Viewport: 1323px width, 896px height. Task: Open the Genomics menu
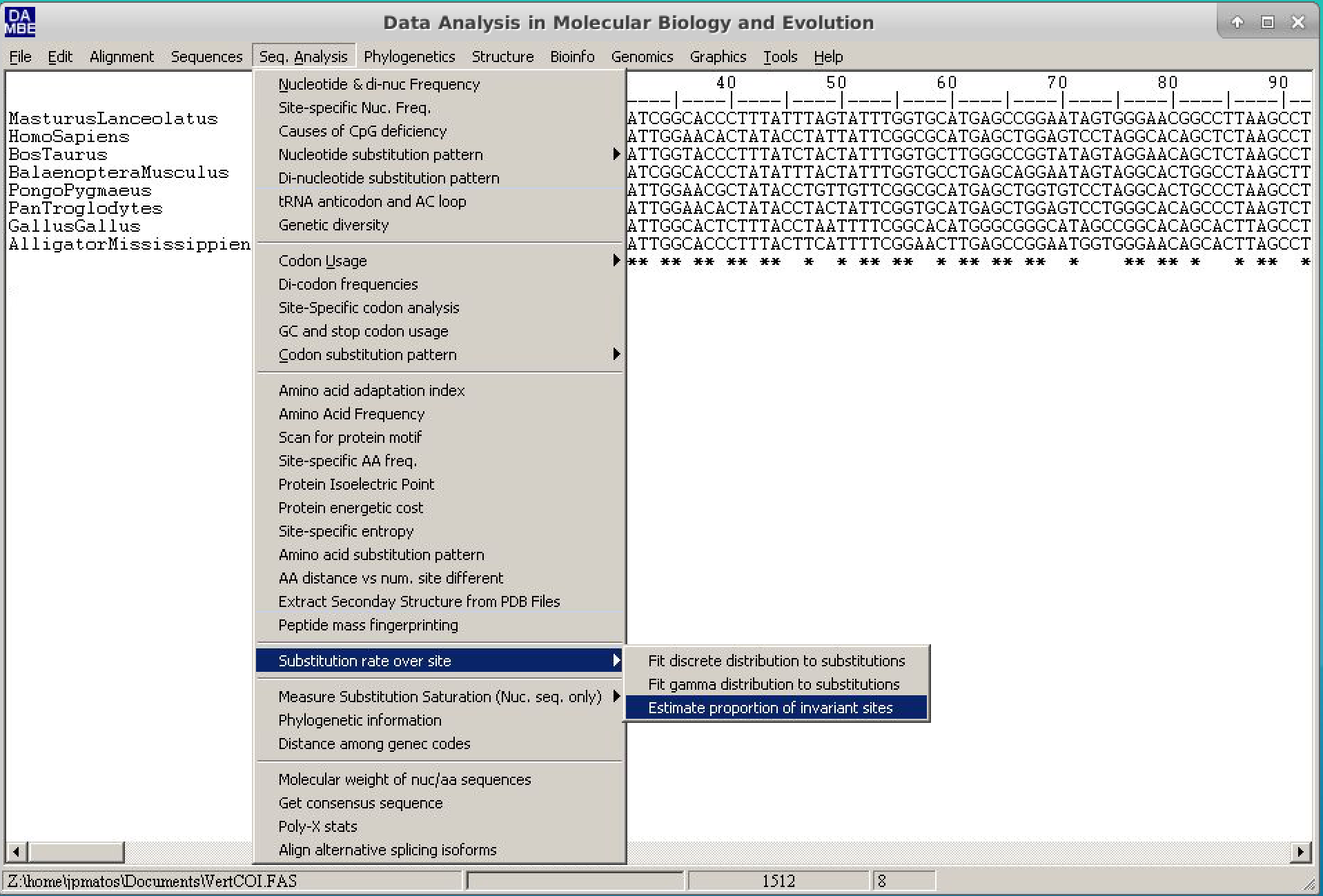point(642,57)
